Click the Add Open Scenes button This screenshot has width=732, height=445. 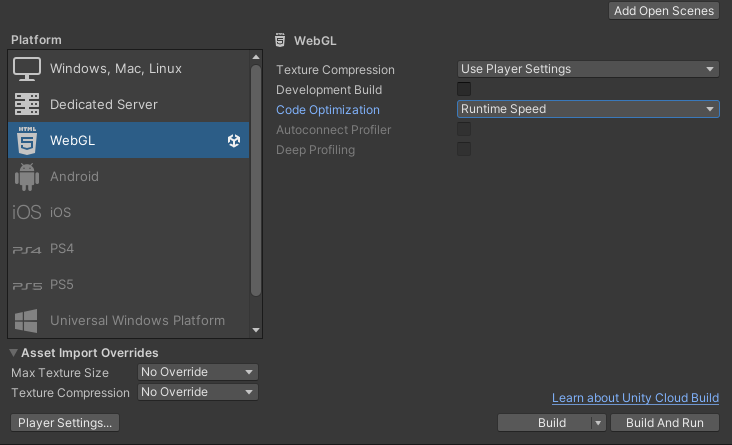point(664,11)
